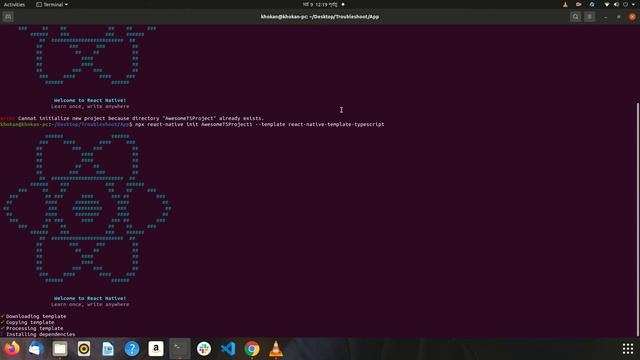Close the terminal window
640x360 pixels.
pyautogui.click(x=632, y=17)
